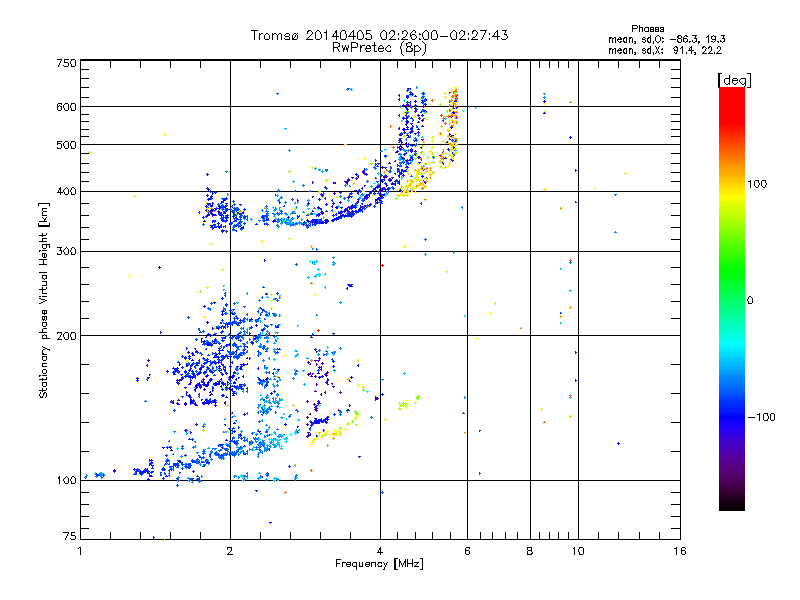Click the x-axis tick label '6'

coord(467,551)
